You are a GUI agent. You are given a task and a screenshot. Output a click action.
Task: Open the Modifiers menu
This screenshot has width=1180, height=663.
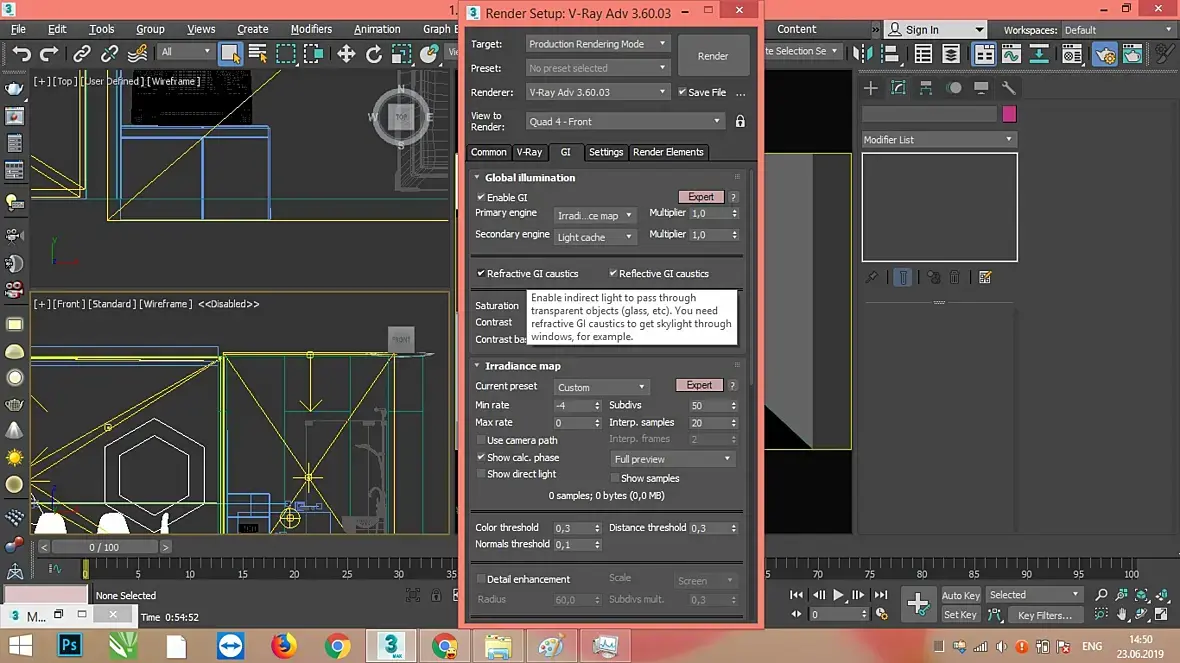click(311, 29)
